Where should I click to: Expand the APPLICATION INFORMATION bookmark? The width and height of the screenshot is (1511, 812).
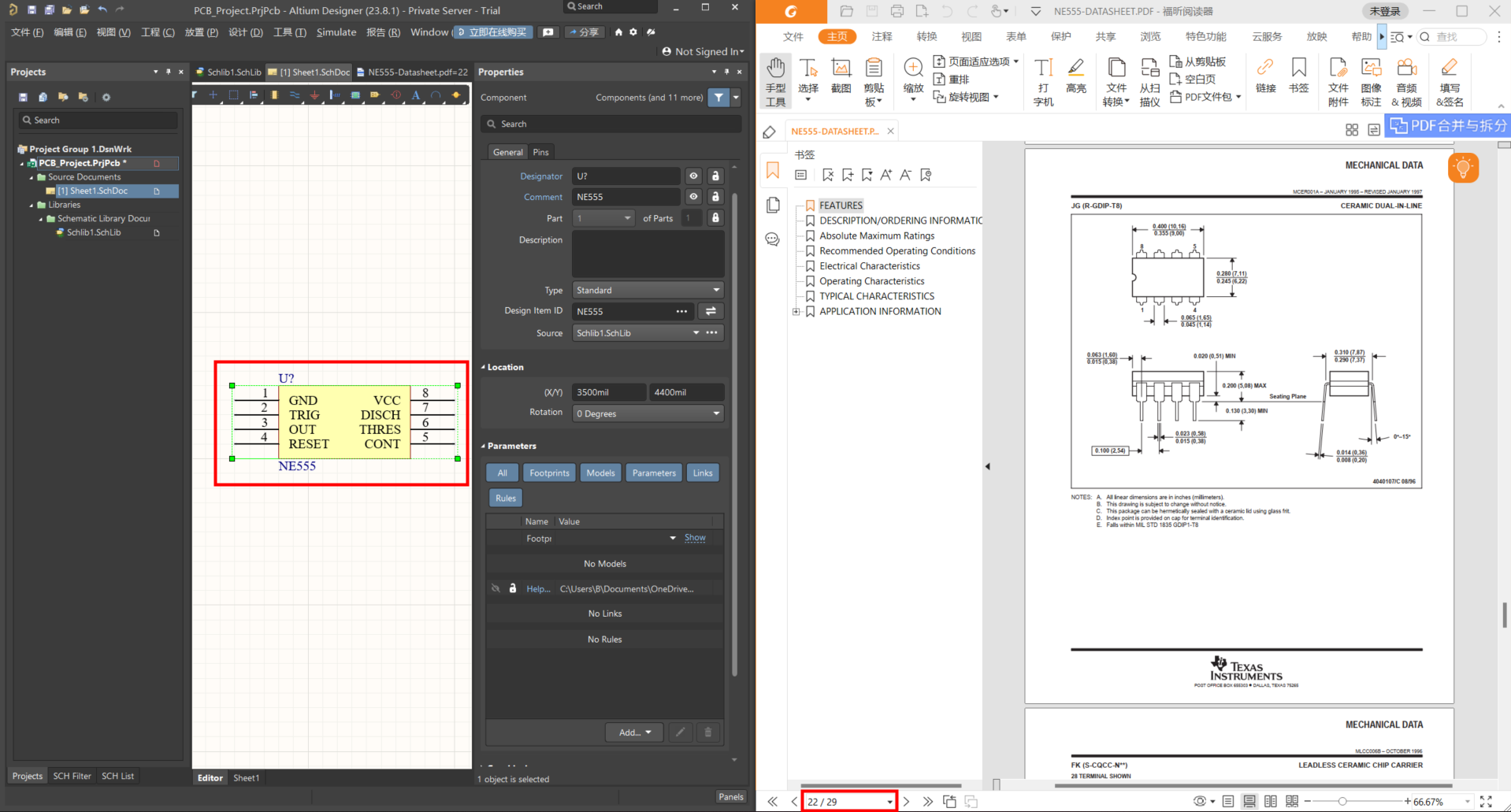point(796,312)
